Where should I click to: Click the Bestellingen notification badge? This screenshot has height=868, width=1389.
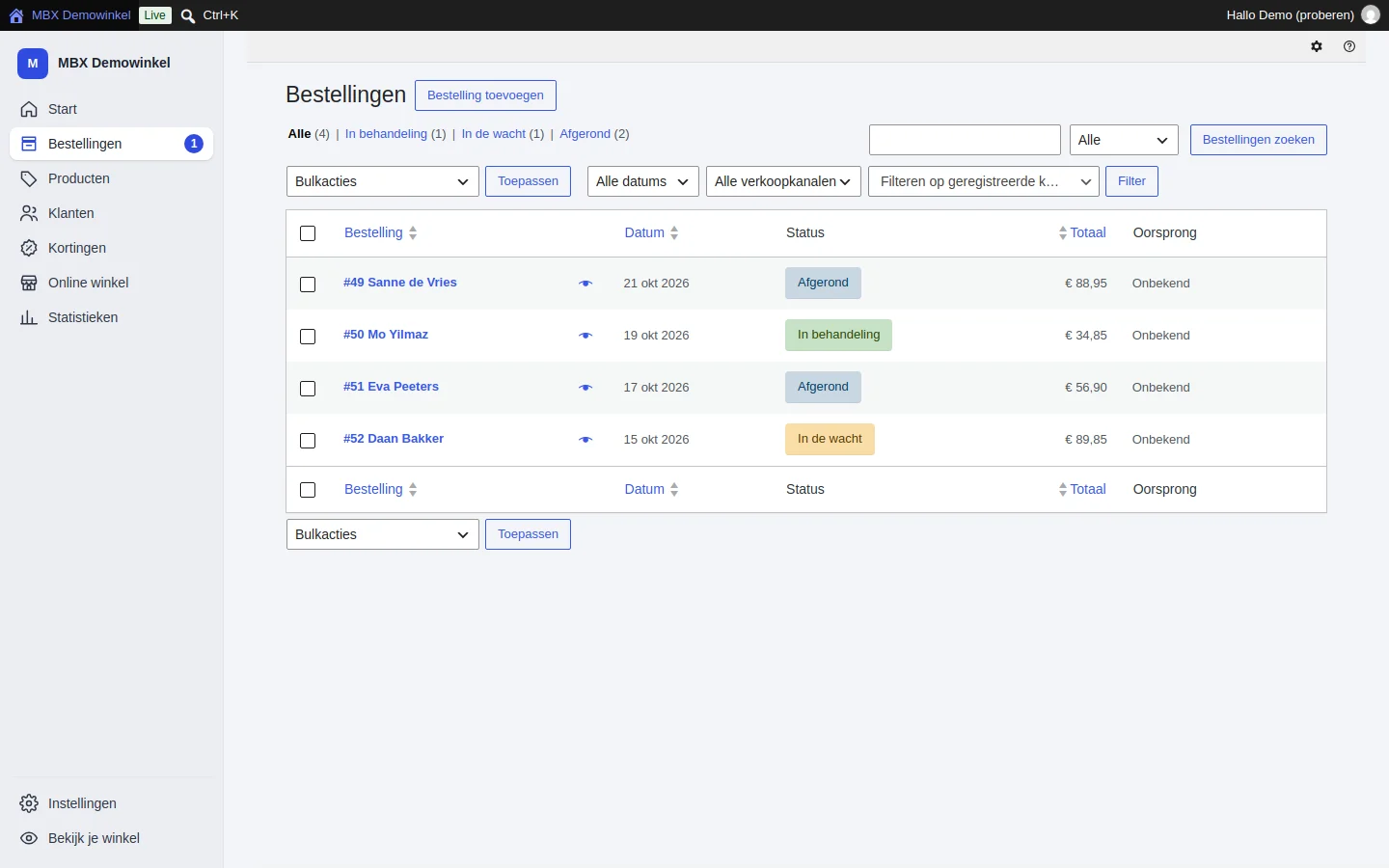click(194, 144)
